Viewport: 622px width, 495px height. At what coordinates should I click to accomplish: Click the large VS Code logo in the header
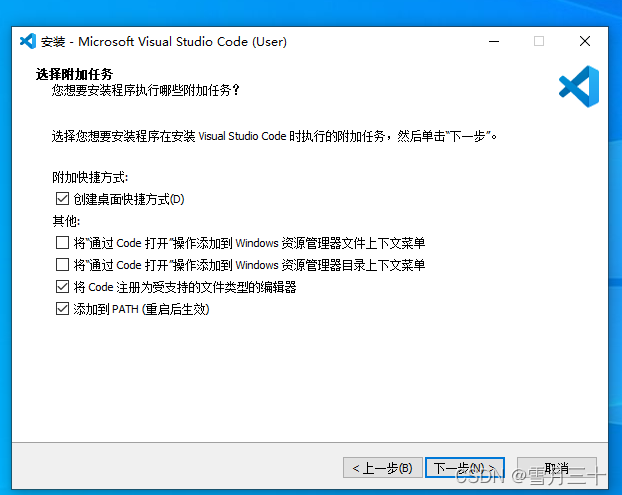tap(579, 86)
